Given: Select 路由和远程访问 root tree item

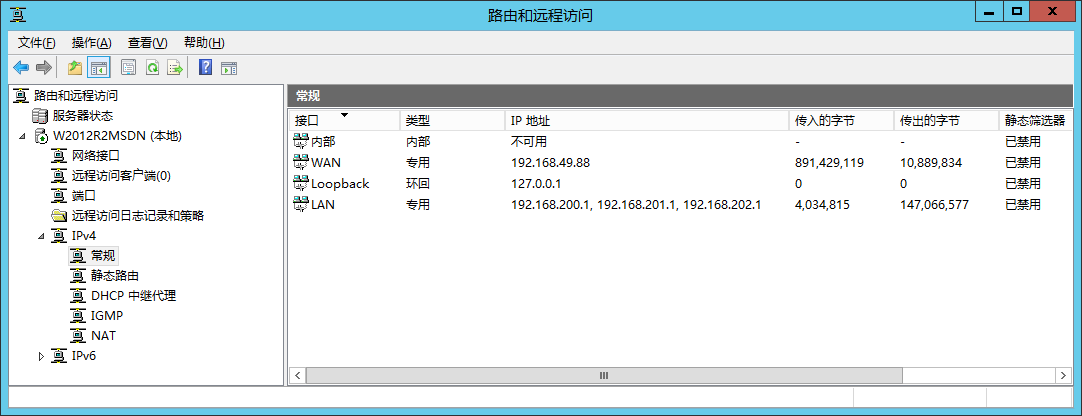Looking at the screenshot, I should [76, 96].
